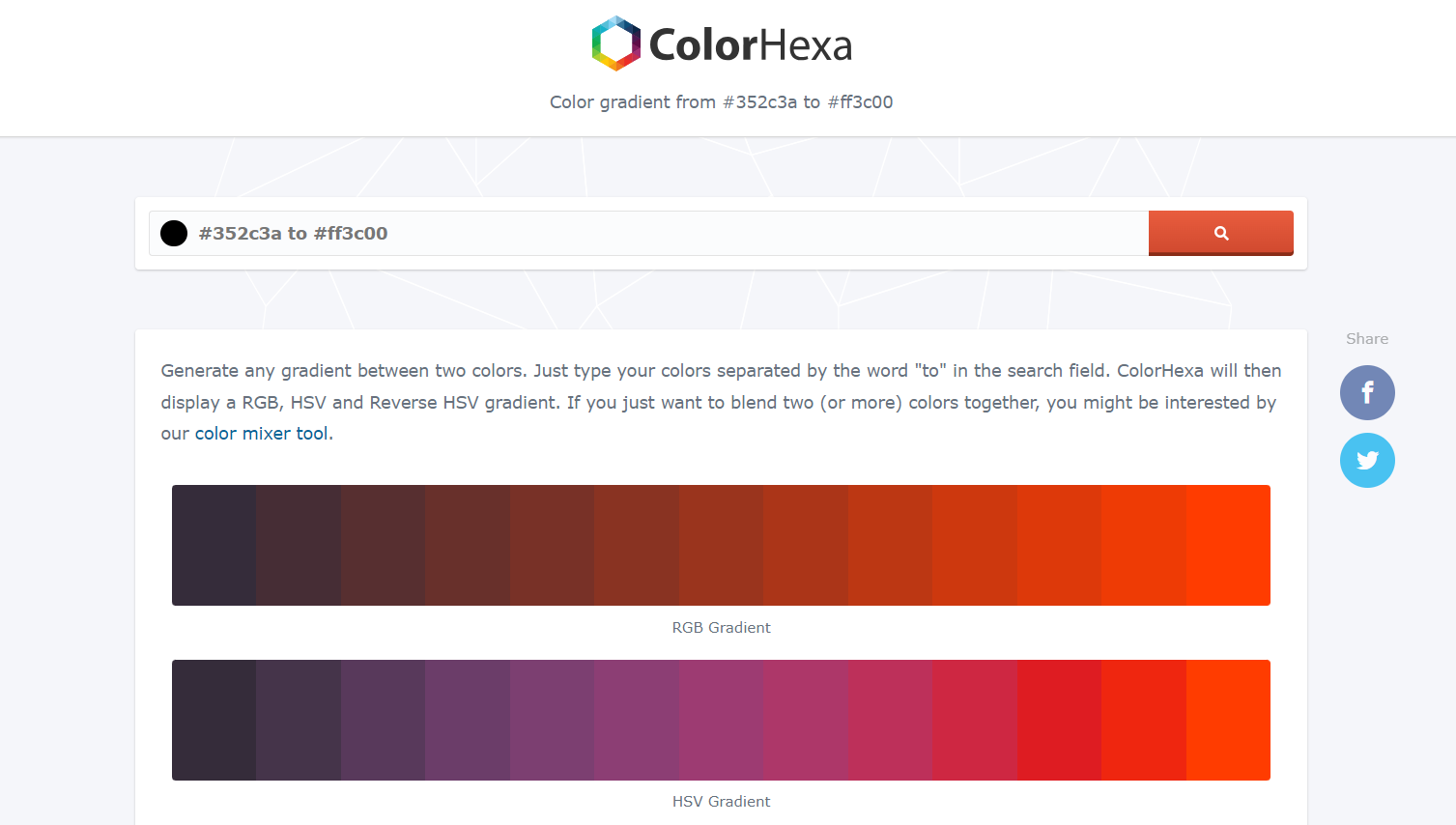
Task: Share the gradient on Facebook
Action: pos(1367,392)
